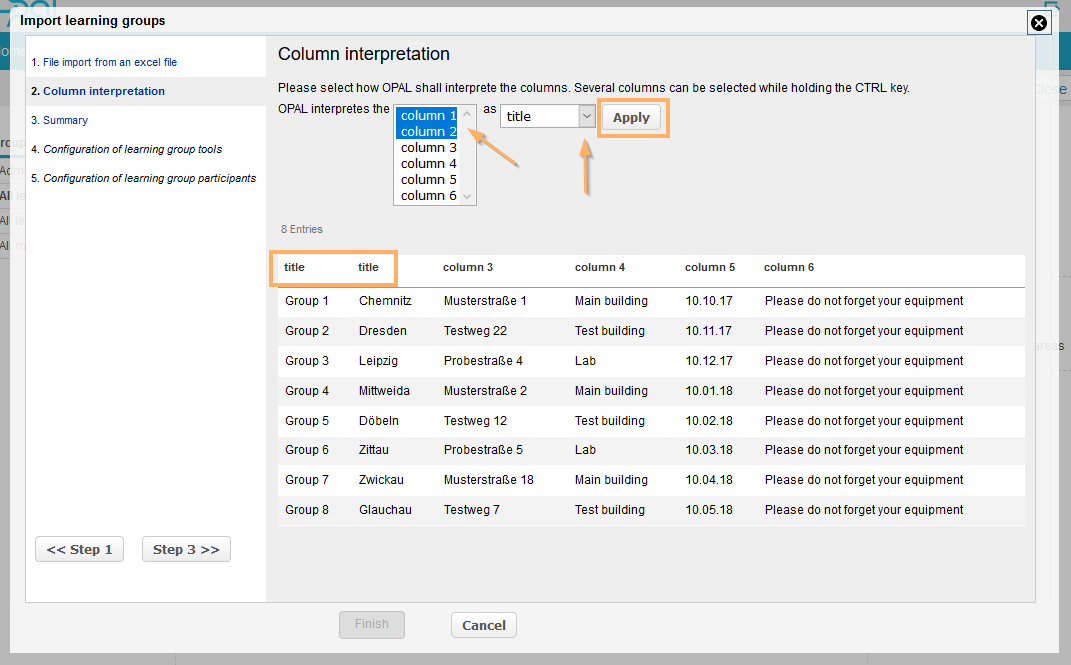This screenshot has height=665, width=1071.
Task: Select column 1 in the listbox
Action: point(428,116)
